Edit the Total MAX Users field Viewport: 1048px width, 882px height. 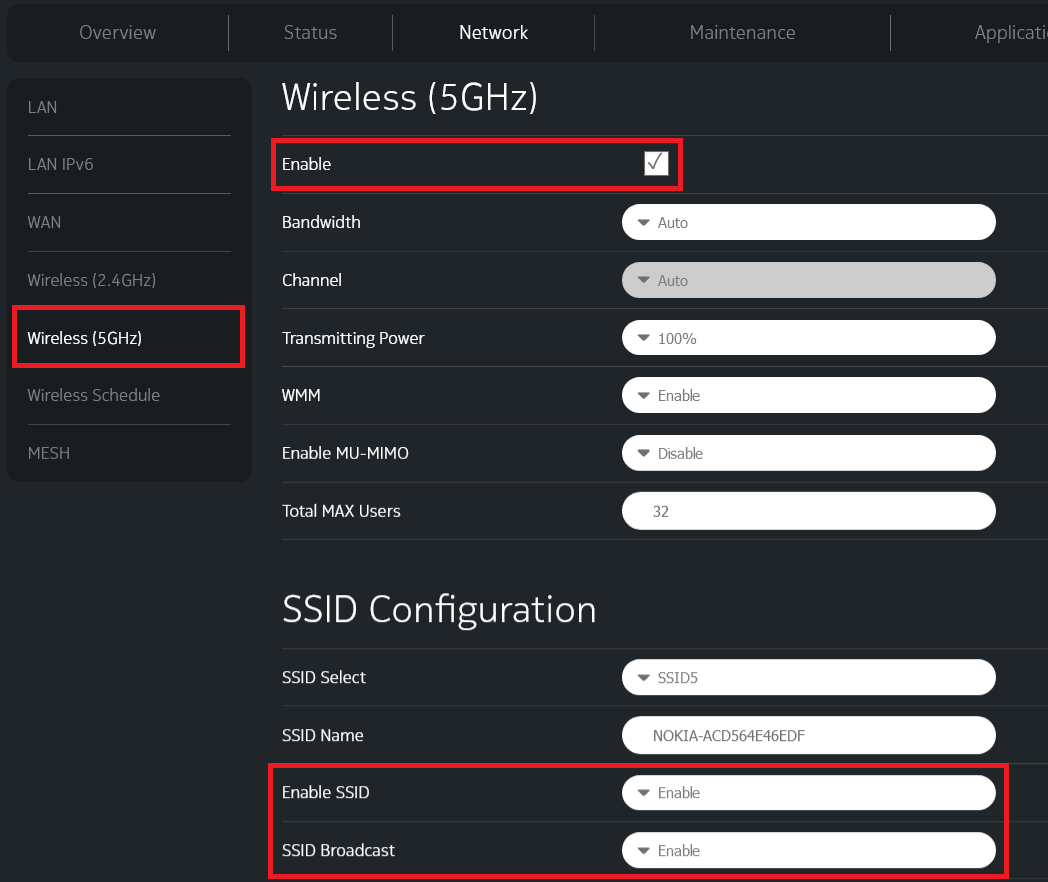pyautogui.click(x=808, y=511)
